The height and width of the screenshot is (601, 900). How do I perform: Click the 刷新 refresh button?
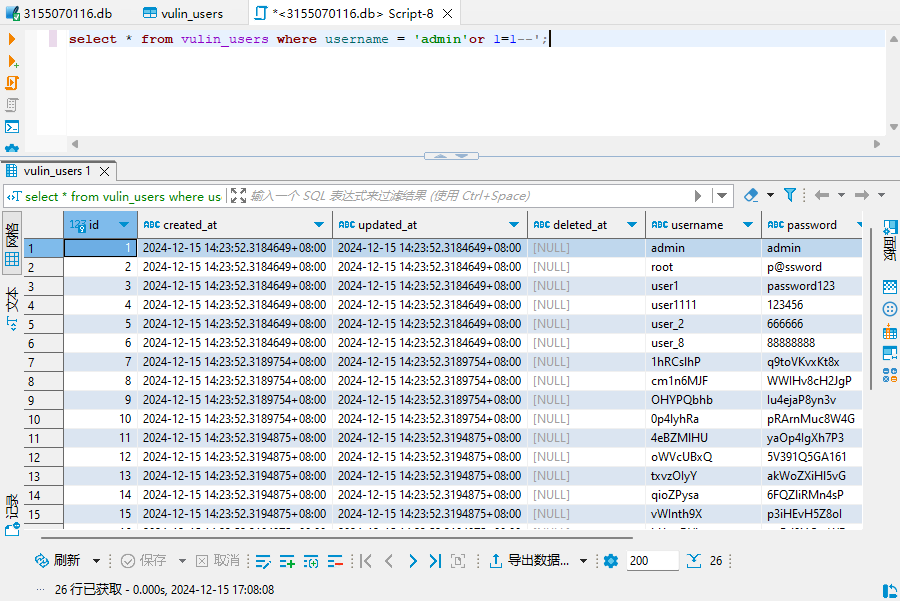(x=58, y=561)
